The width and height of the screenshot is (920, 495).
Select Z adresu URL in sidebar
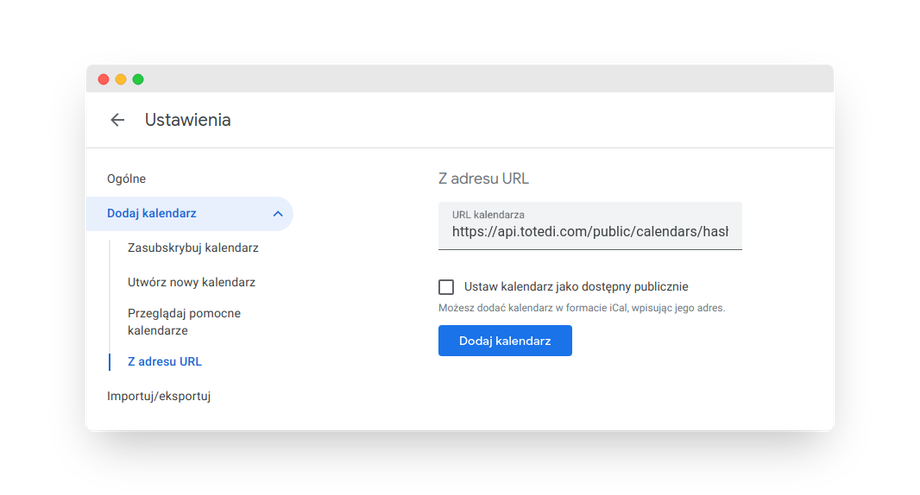pyautogui.click(x=165, y=361)
